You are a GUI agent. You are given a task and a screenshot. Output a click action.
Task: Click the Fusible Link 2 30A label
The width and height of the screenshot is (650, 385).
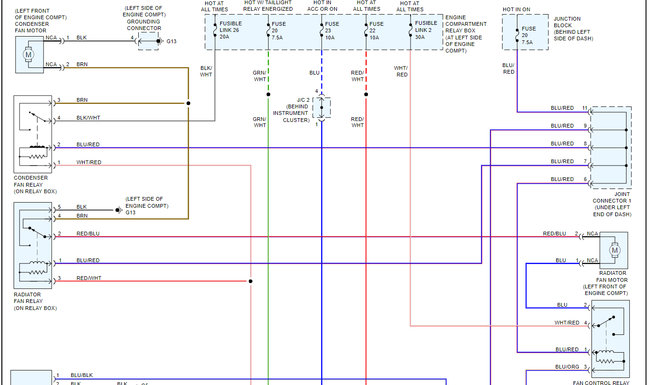coord(426,30)
